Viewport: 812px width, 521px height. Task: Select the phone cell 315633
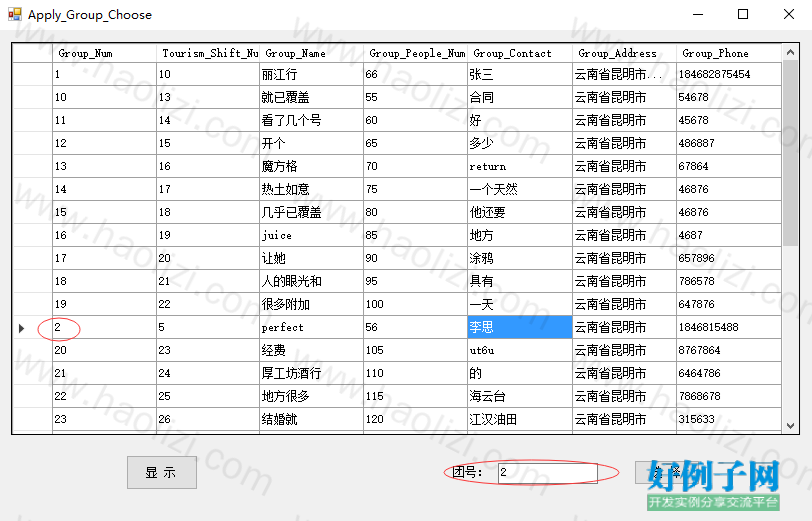click(729, 419)
